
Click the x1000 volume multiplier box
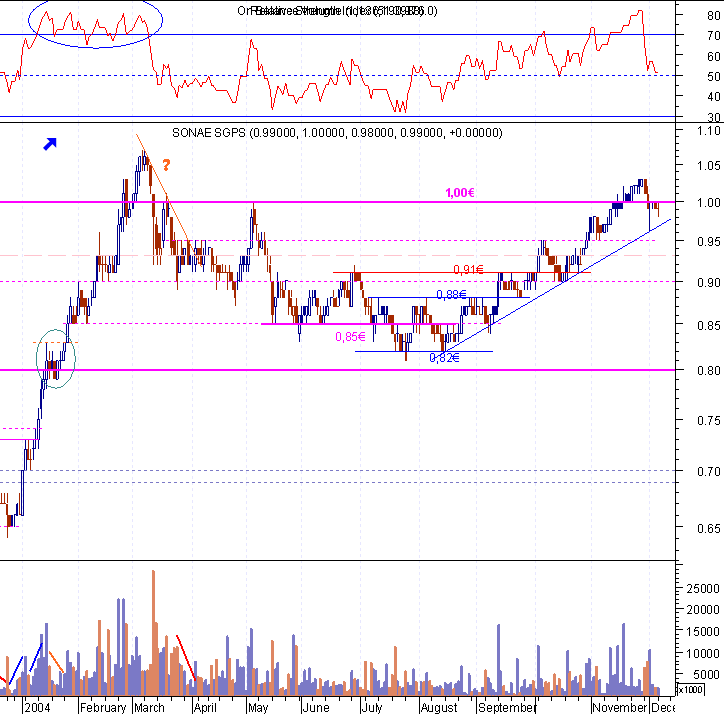[690, 690]
